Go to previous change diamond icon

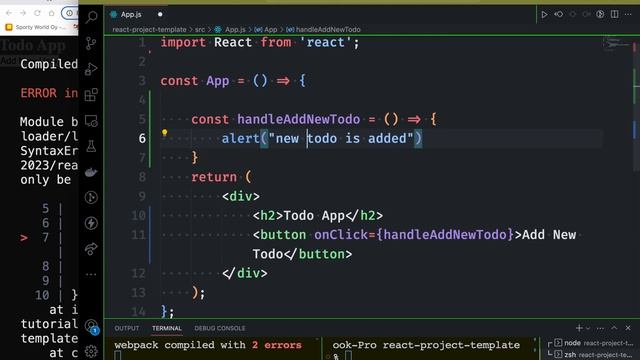[558, 14]
